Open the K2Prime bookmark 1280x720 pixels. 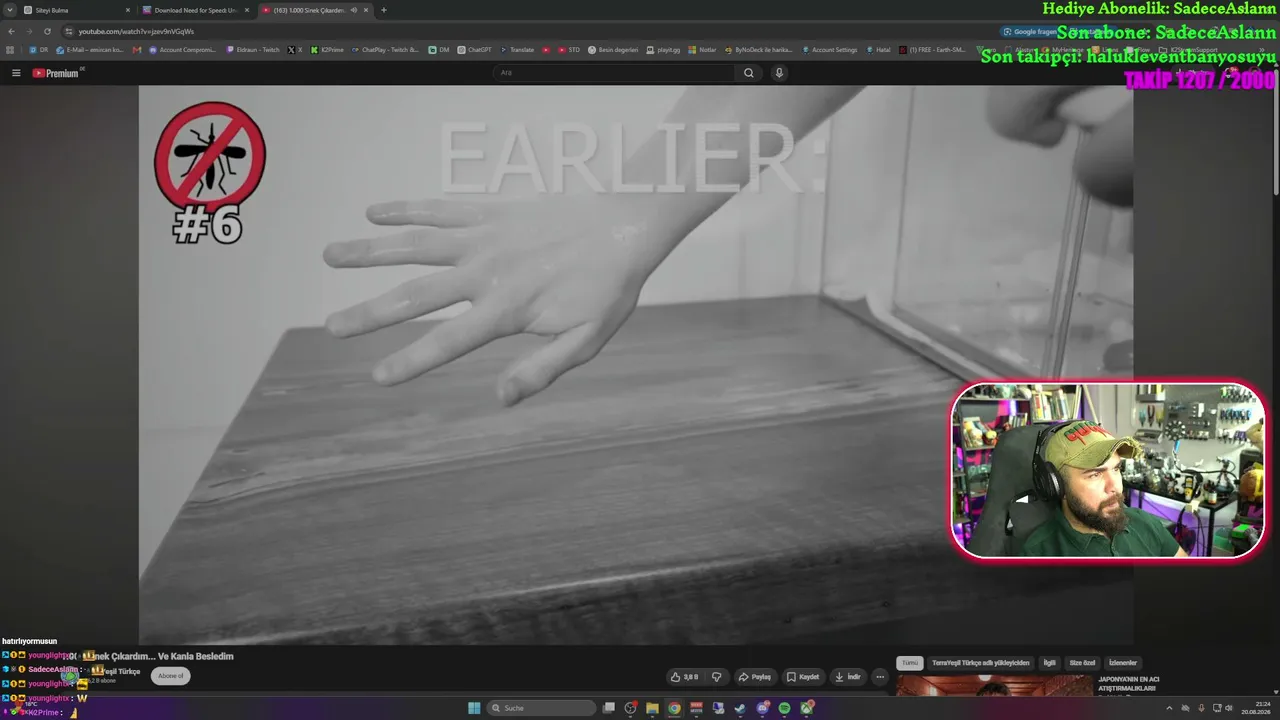(327, 50)
